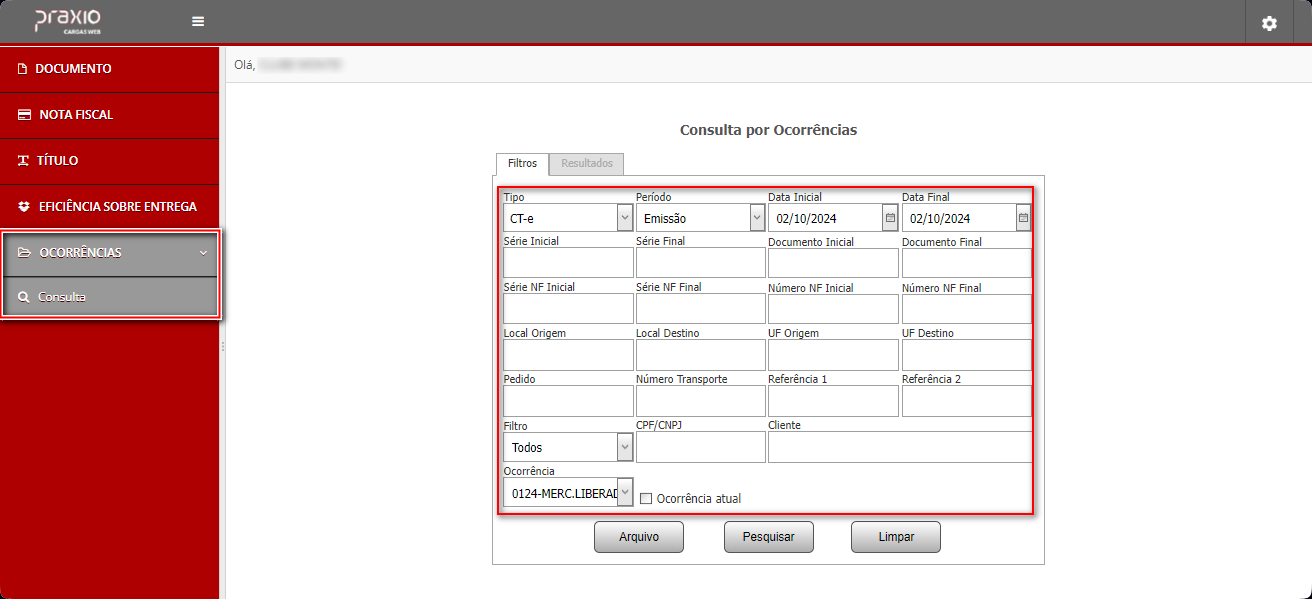Click the Documento file icon
1312x599 pixels.
[22, 69]
